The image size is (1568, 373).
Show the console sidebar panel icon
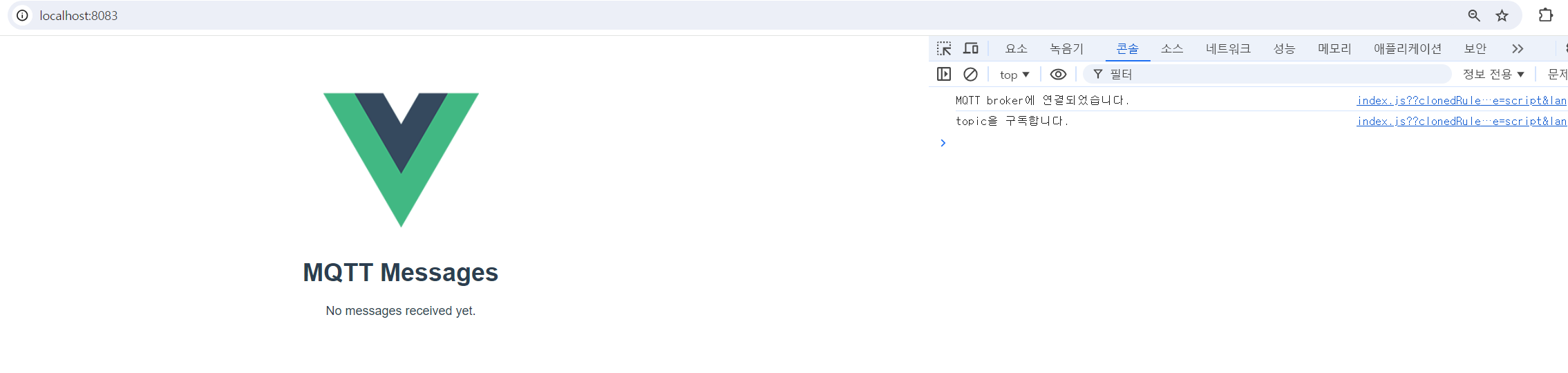point(944,74)
